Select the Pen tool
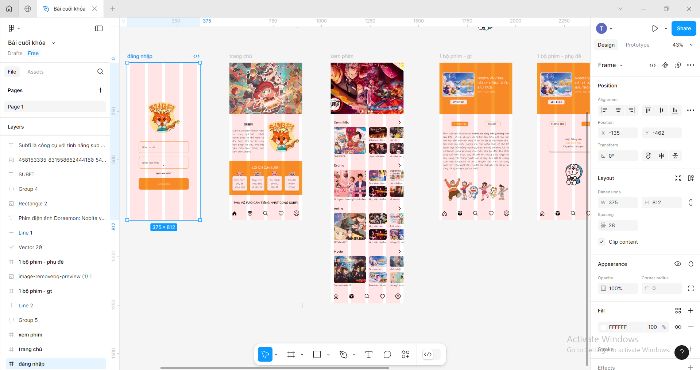 [343, 354]
